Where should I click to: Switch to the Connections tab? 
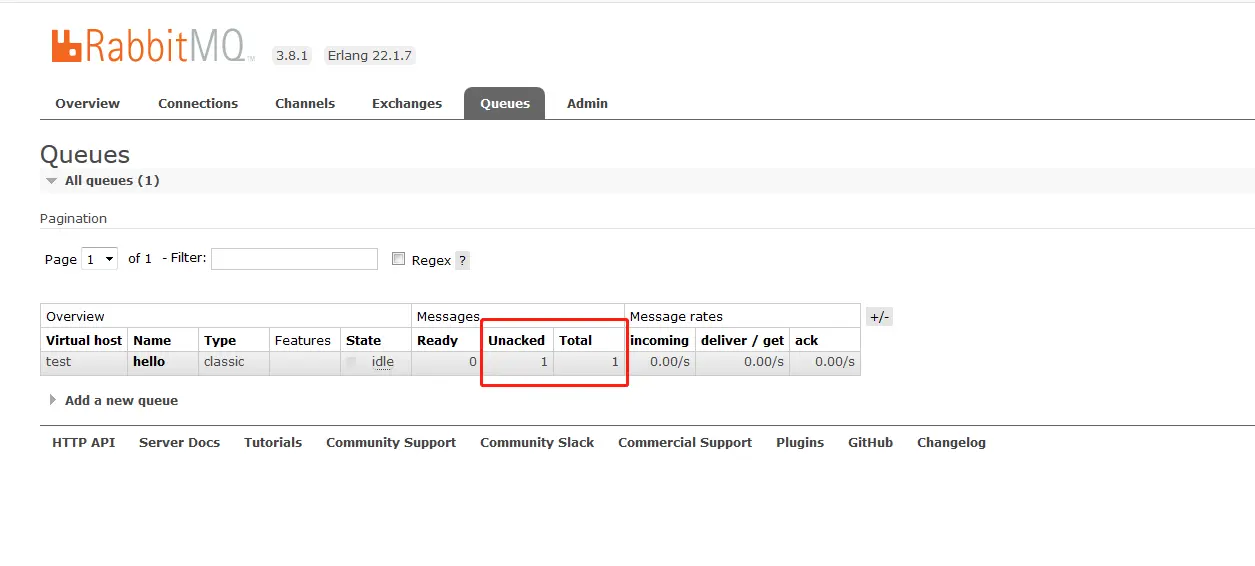198,103
